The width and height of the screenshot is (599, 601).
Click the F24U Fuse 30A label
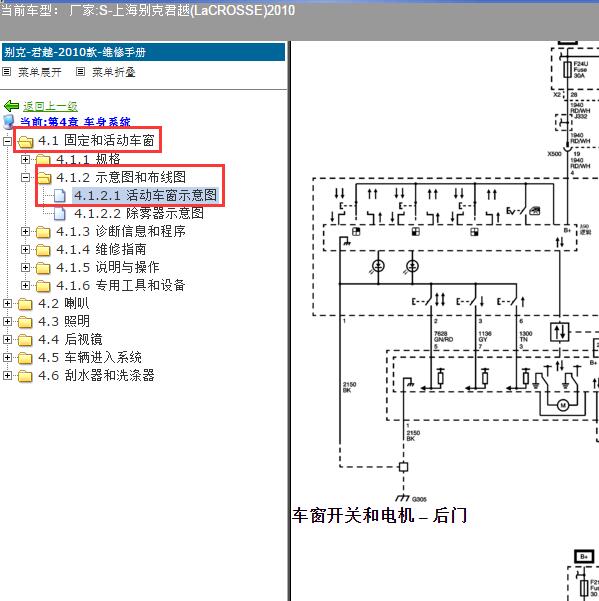pyautogui.click(x=581, y=69)
